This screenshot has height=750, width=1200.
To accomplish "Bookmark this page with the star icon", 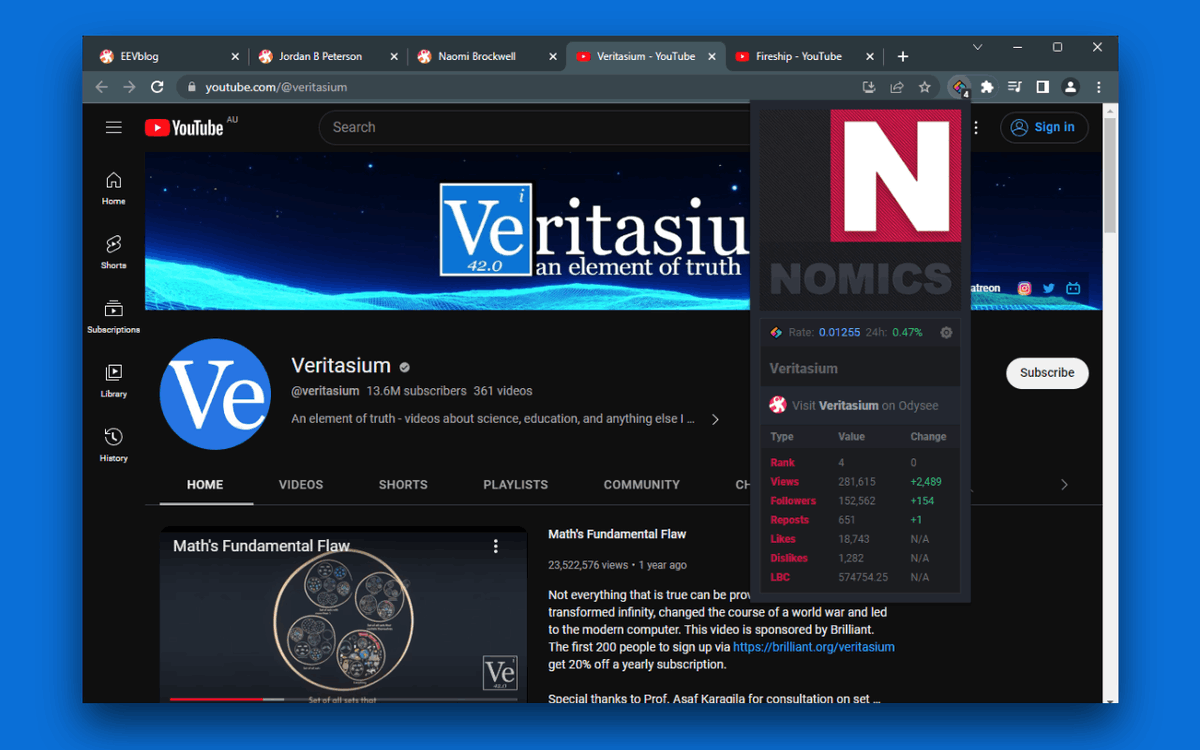I will click(925, 87).
